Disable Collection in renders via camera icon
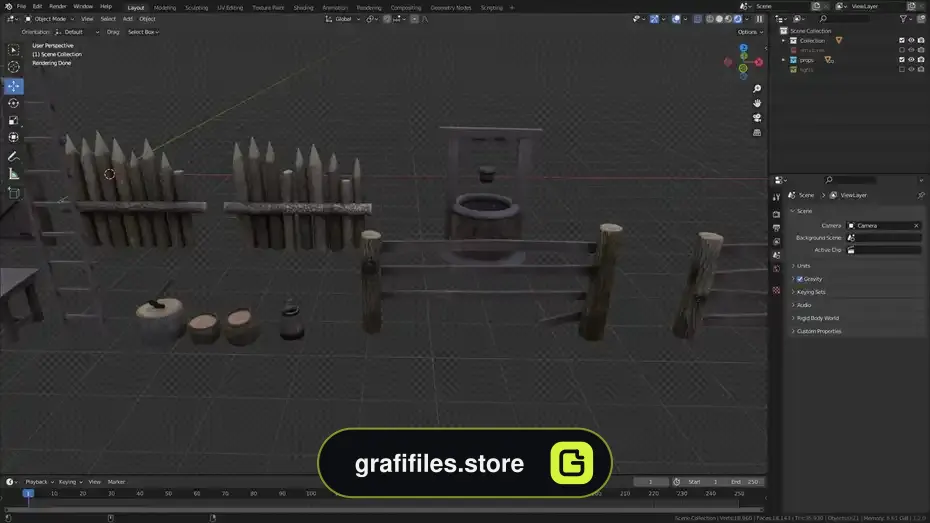 coord(921,40)
